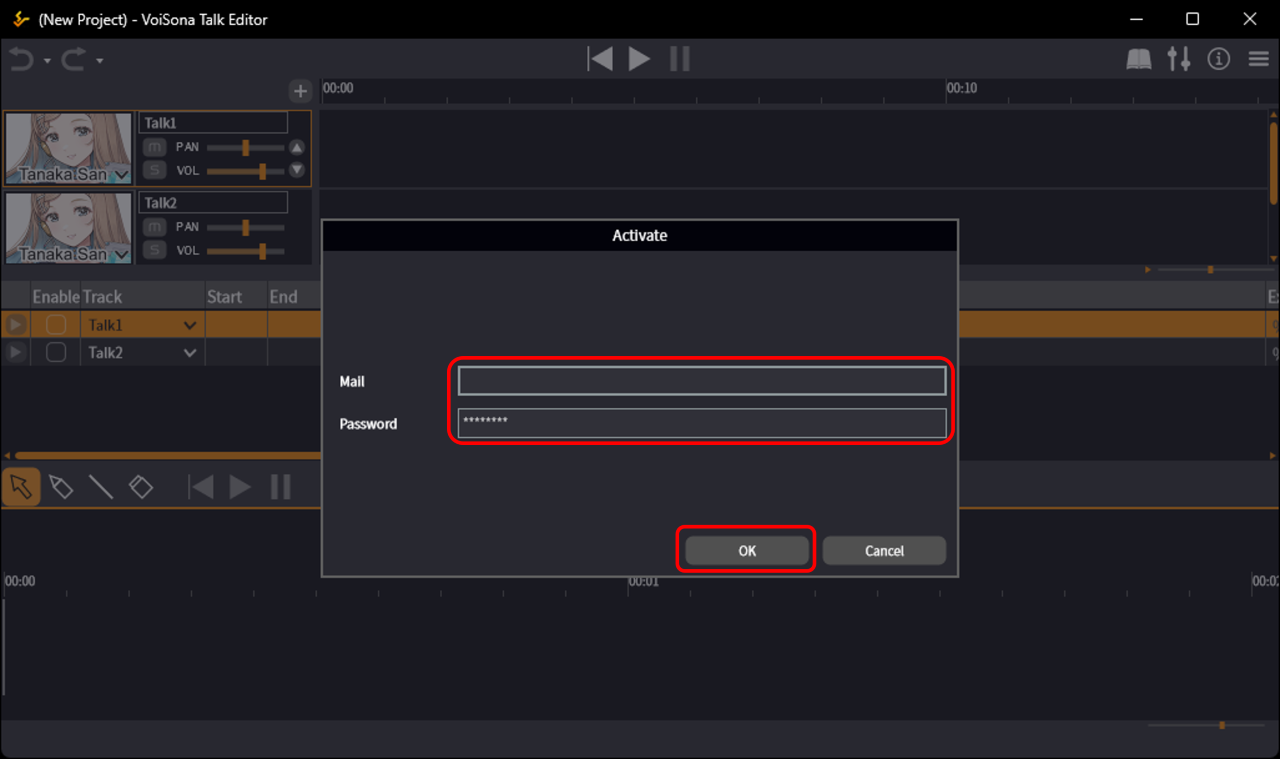
Task: Add a new track with plus icon
Action: 300,92
